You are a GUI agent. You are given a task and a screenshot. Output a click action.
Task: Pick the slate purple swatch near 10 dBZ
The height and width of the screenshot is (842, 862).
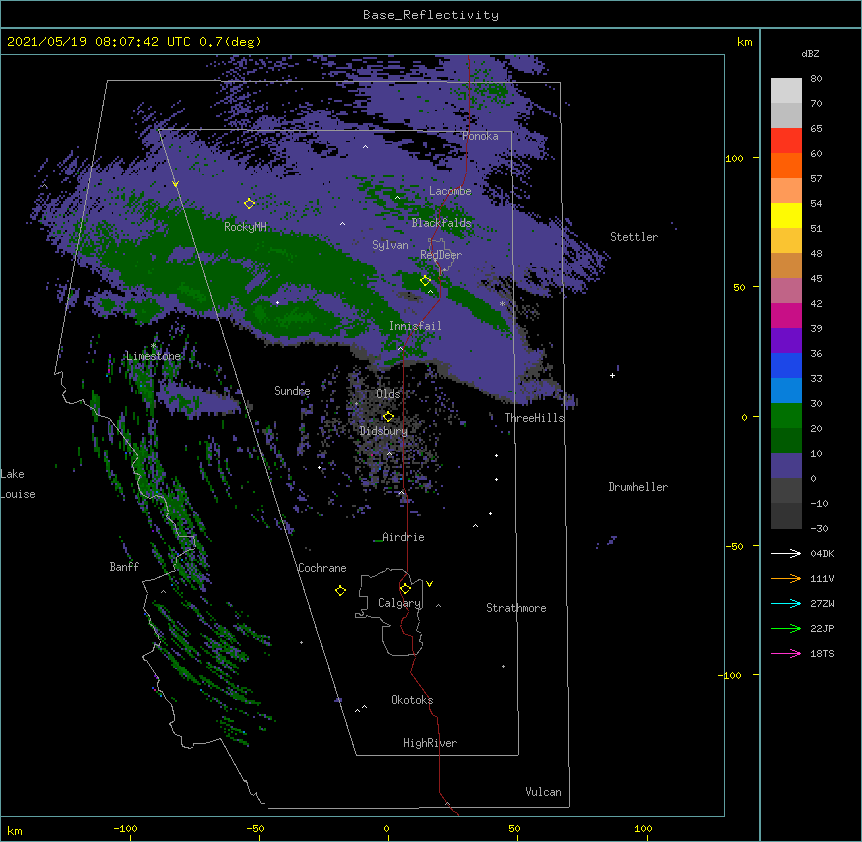(786, 466)
